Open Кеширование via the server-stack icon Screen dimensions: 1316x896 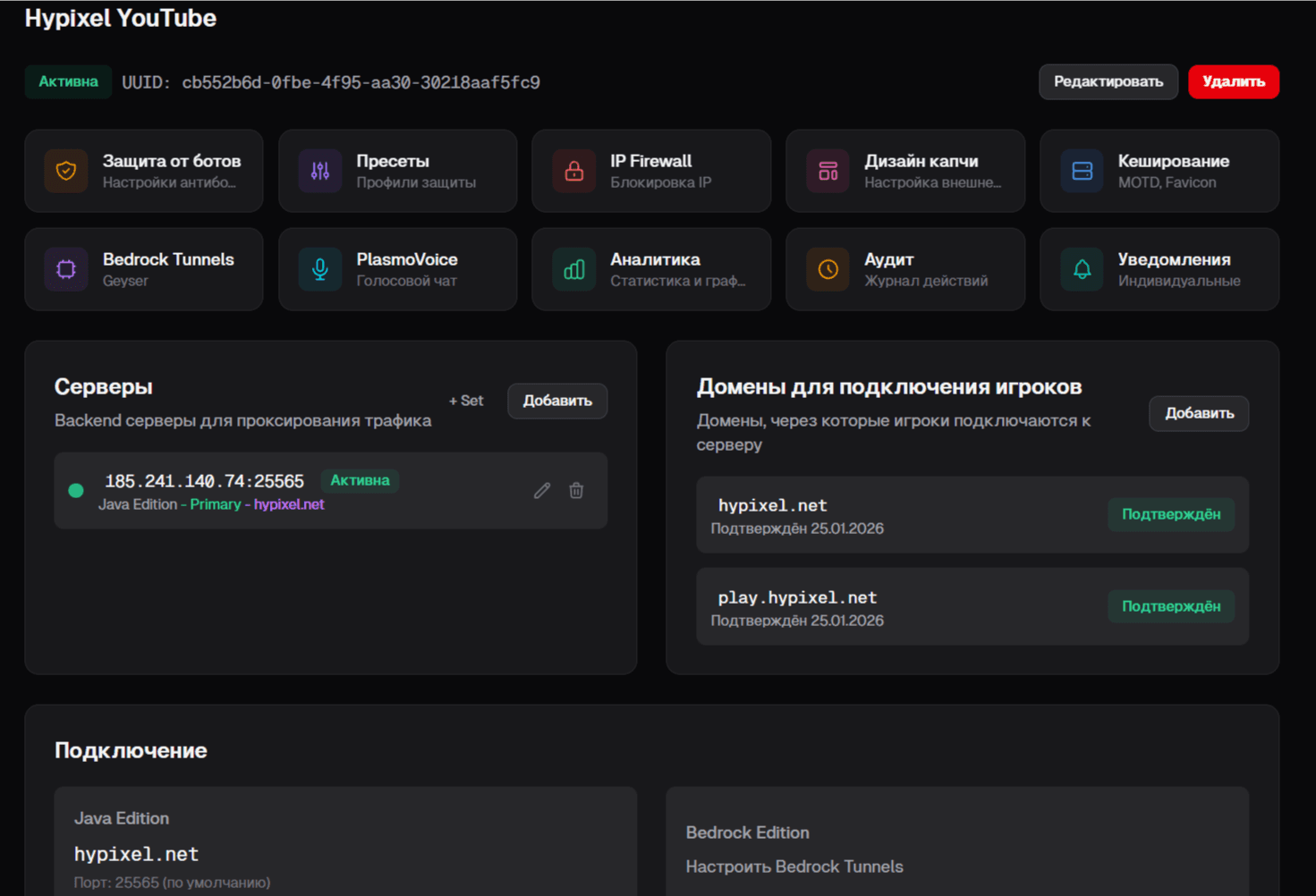tap(1083, 171)
